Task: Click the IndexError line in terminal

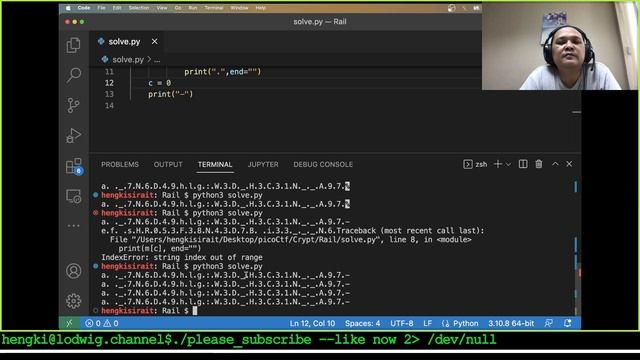Action: tap(182, 258)
